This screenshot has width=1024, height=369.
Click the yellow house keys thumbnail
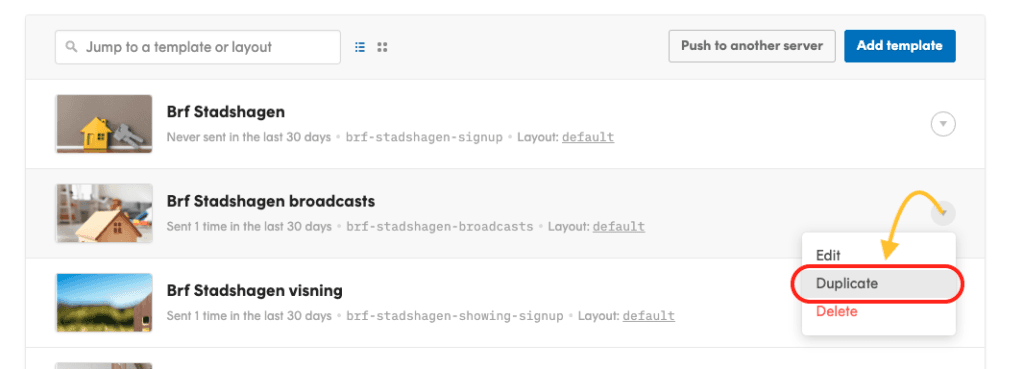click(x=104, y=124)
